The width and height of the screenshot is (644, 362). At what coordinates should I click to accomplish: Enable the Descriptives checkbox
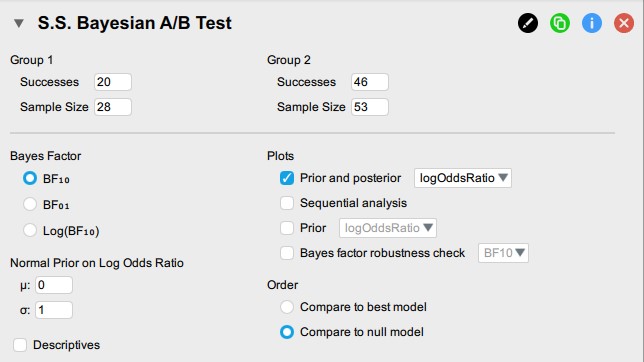20,345
